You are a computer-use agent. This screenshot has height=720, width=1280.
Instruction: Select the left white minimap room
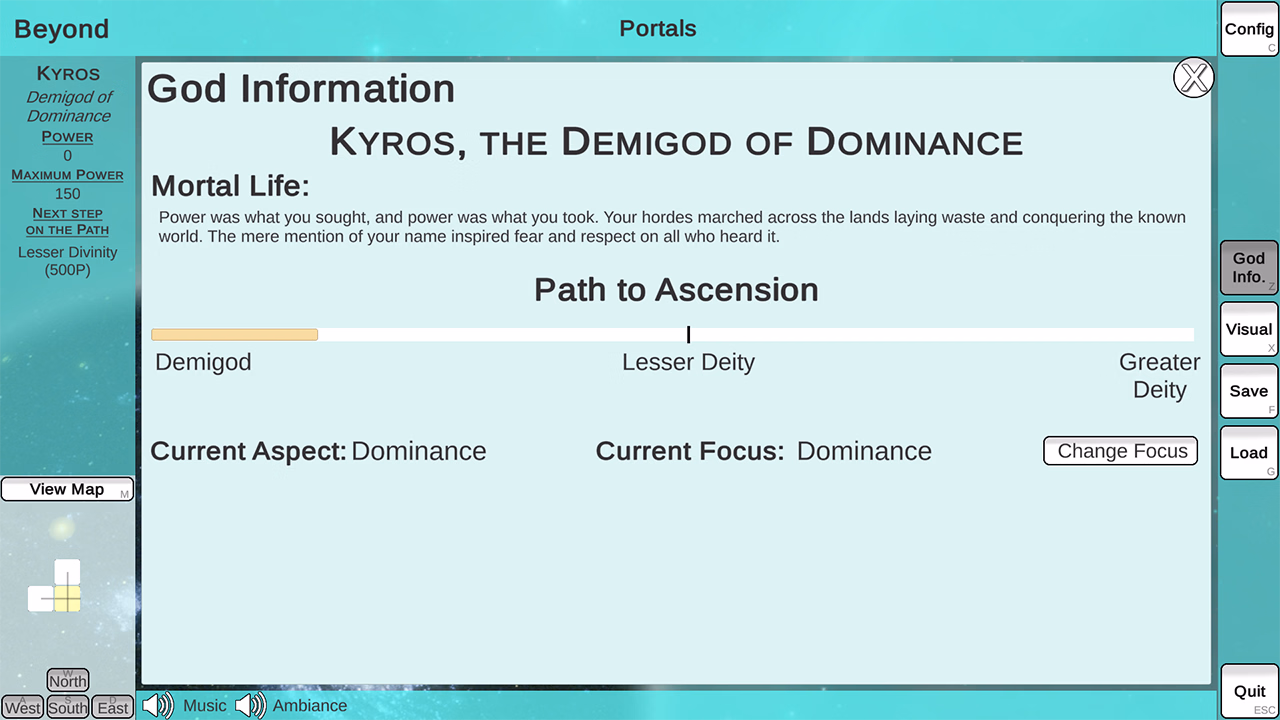41,598
